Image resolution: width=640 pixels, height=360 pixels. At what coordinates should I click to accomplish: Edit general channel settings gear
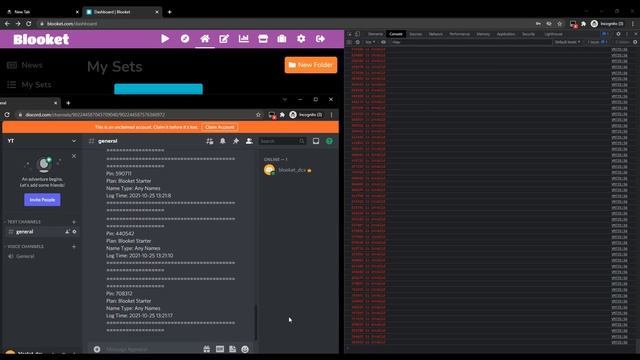click(74, 231)
